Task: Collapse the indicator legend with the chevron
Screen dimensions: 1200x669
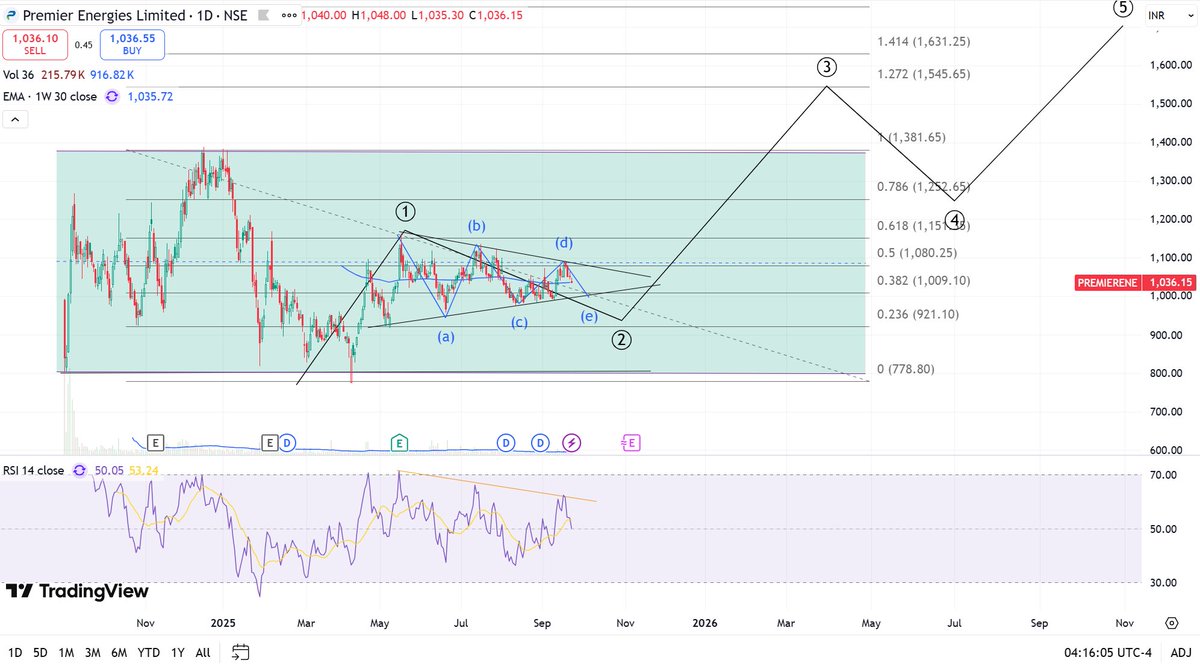Action: click(15, 119)
